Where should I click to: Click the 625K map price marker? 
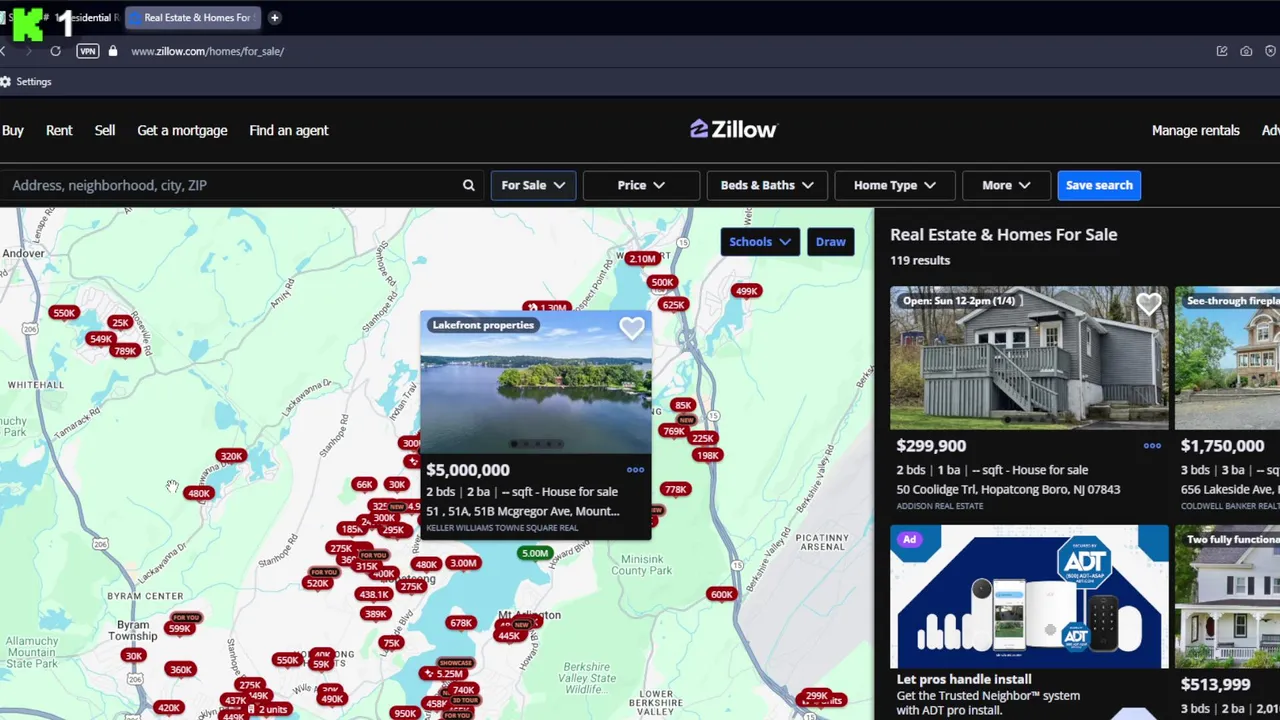[674, 305]
